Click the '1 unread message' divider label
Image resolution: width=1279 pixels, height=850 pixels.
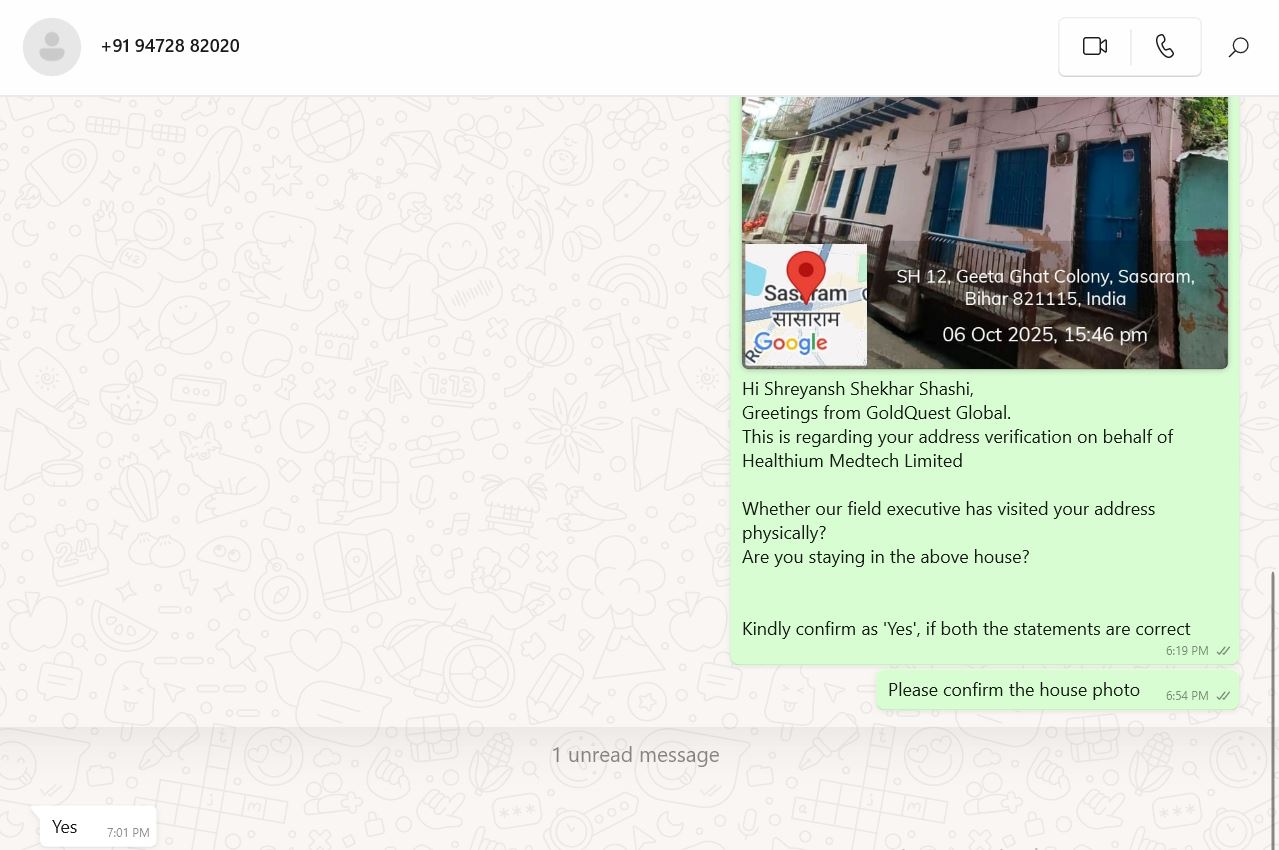pos(635,755)
